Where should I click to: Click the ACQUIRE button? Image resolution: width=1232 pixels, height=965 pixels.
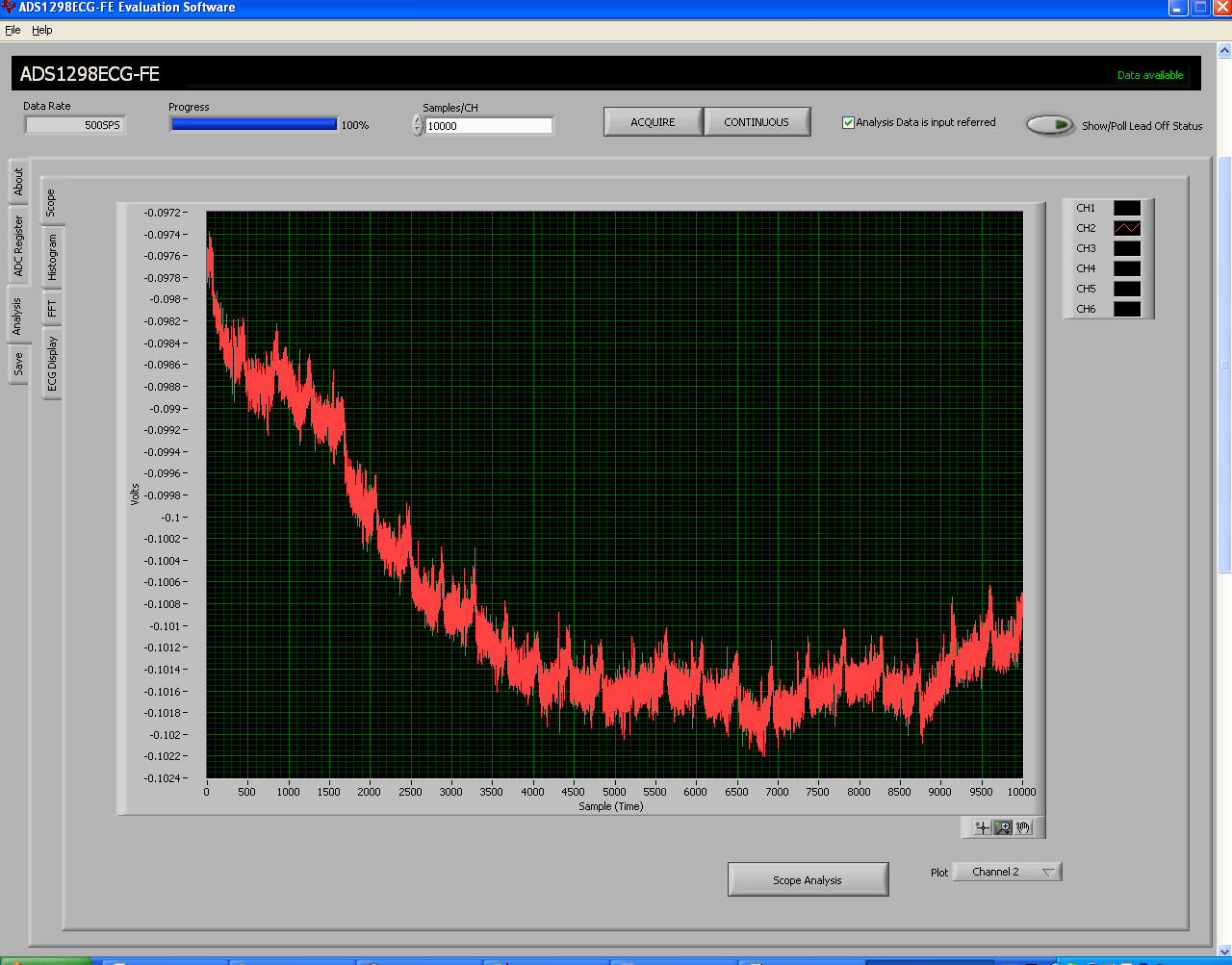tap(653, 122)
